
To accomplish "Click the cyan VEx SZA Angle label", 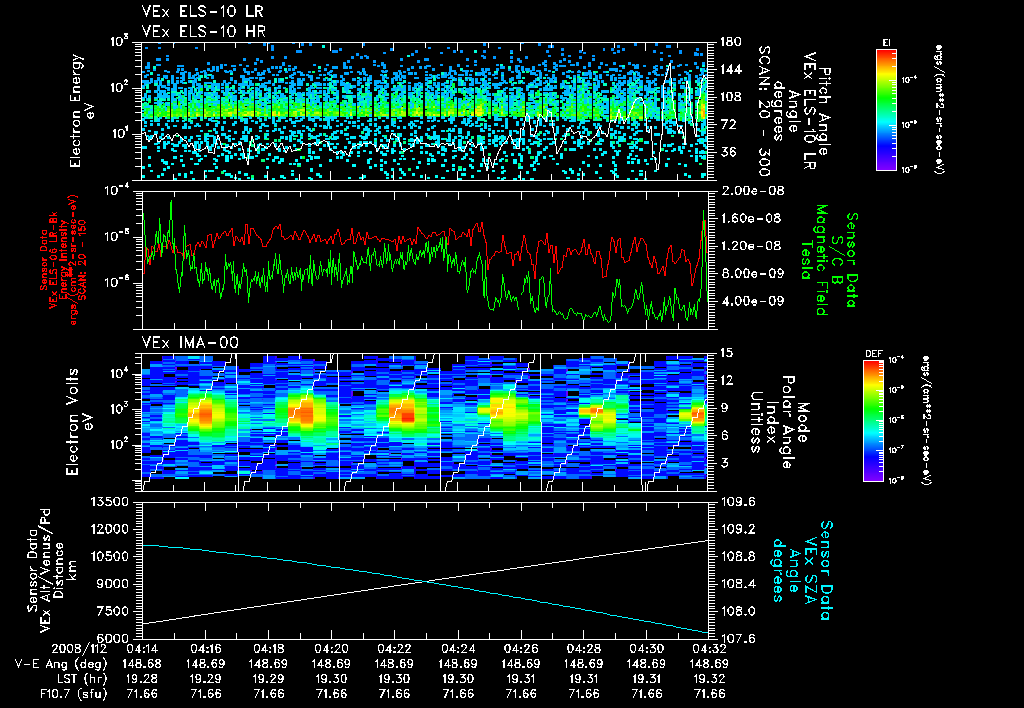I will click(x=803, y=570).
